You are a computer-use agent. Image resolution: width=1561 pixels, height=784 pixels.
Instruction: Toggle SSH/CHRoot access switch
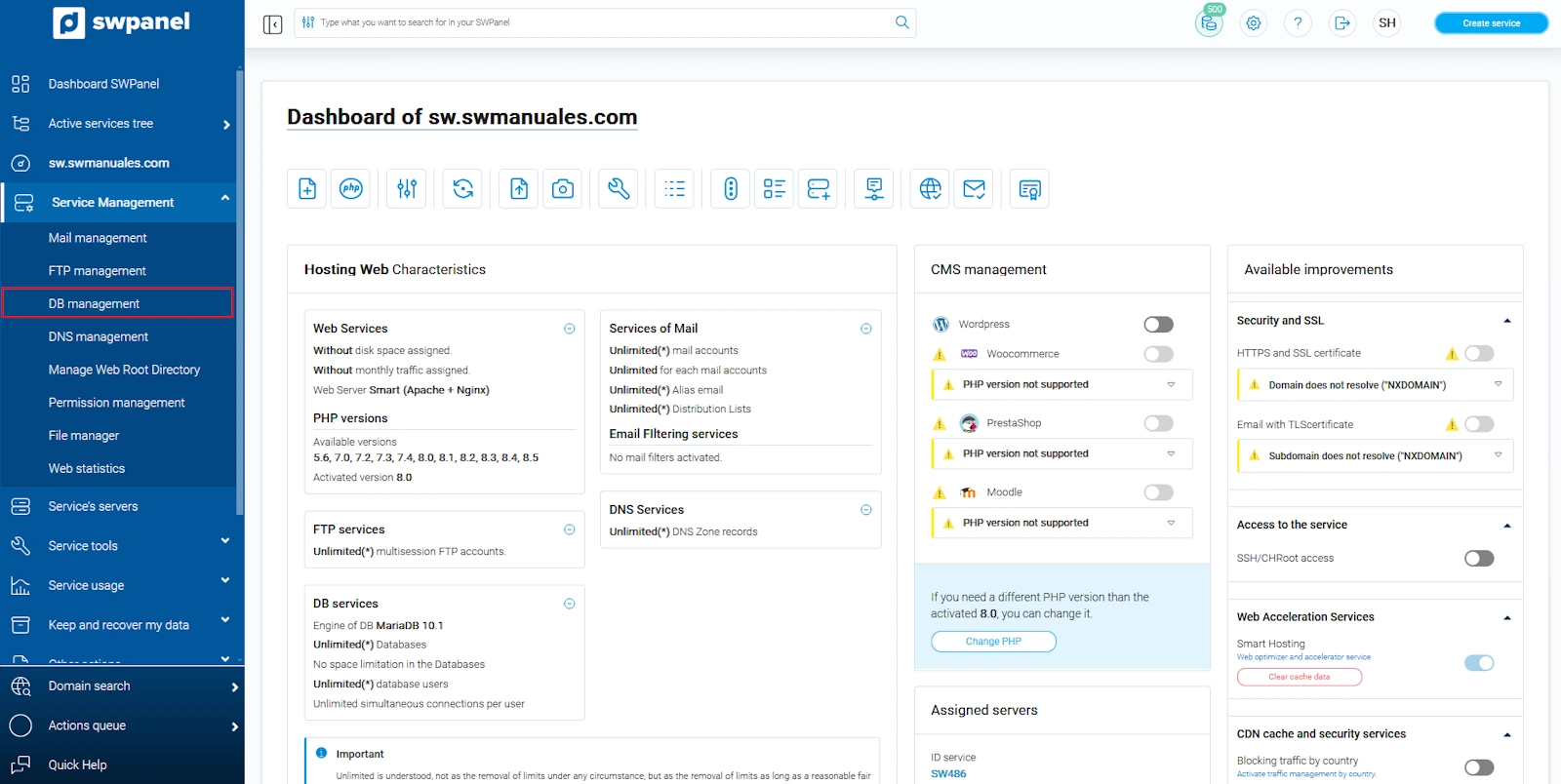tap(1478, 559)
